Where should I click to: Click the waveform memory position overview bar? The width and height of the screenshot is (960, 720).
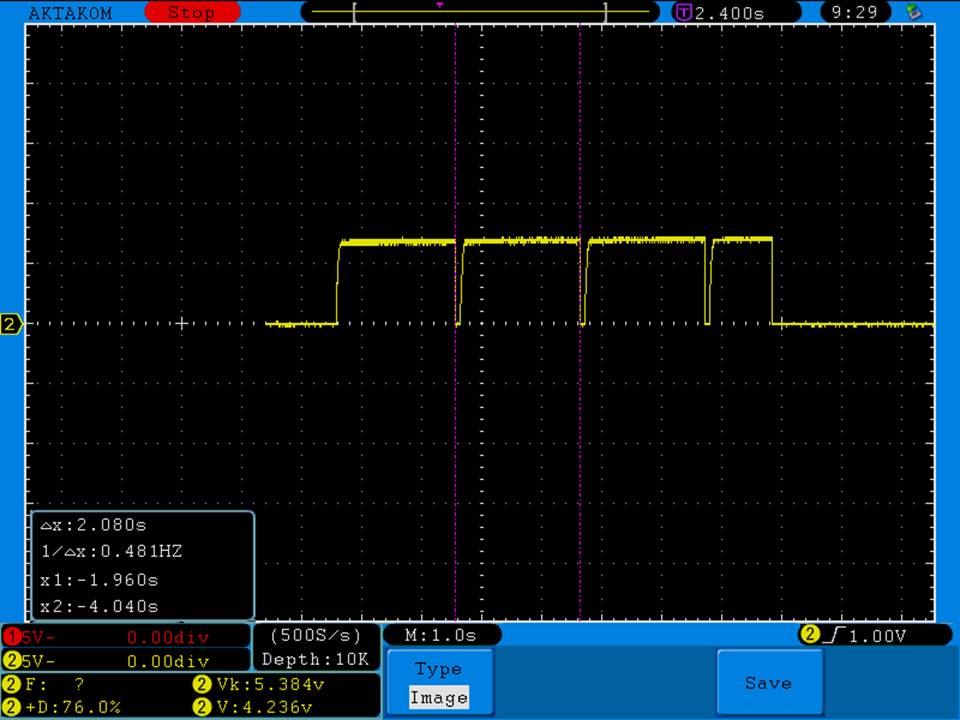[x=480, y=12]
